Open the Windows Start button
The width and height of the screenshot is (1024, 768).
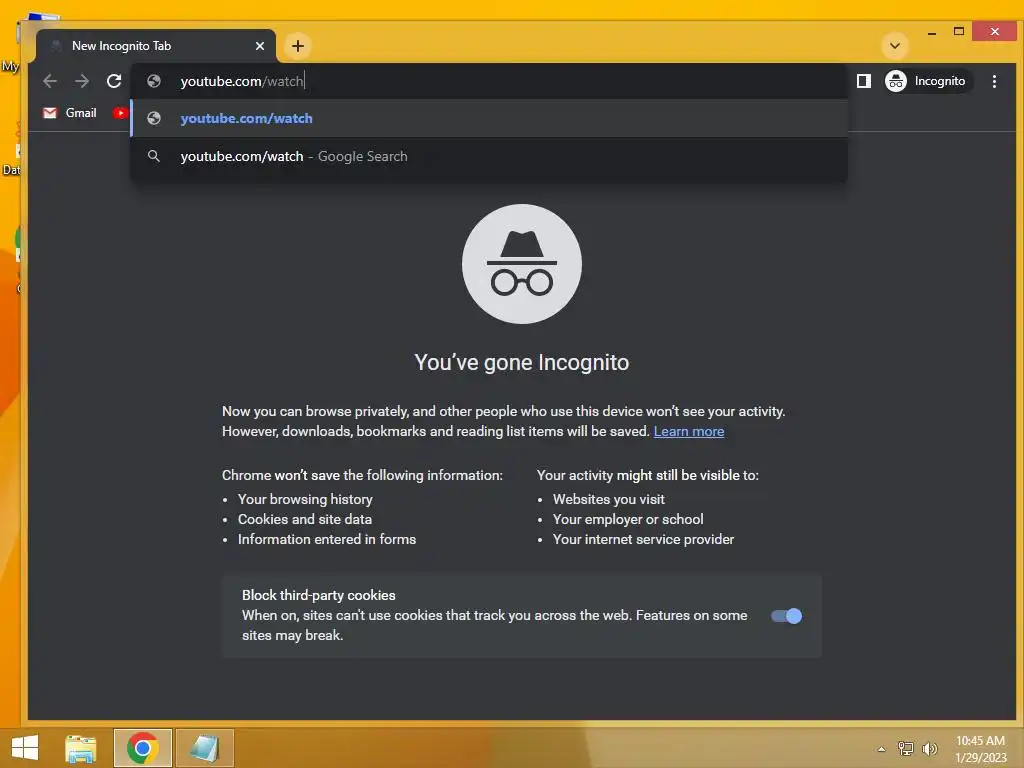pyautogui.click(x=25, y=748)
